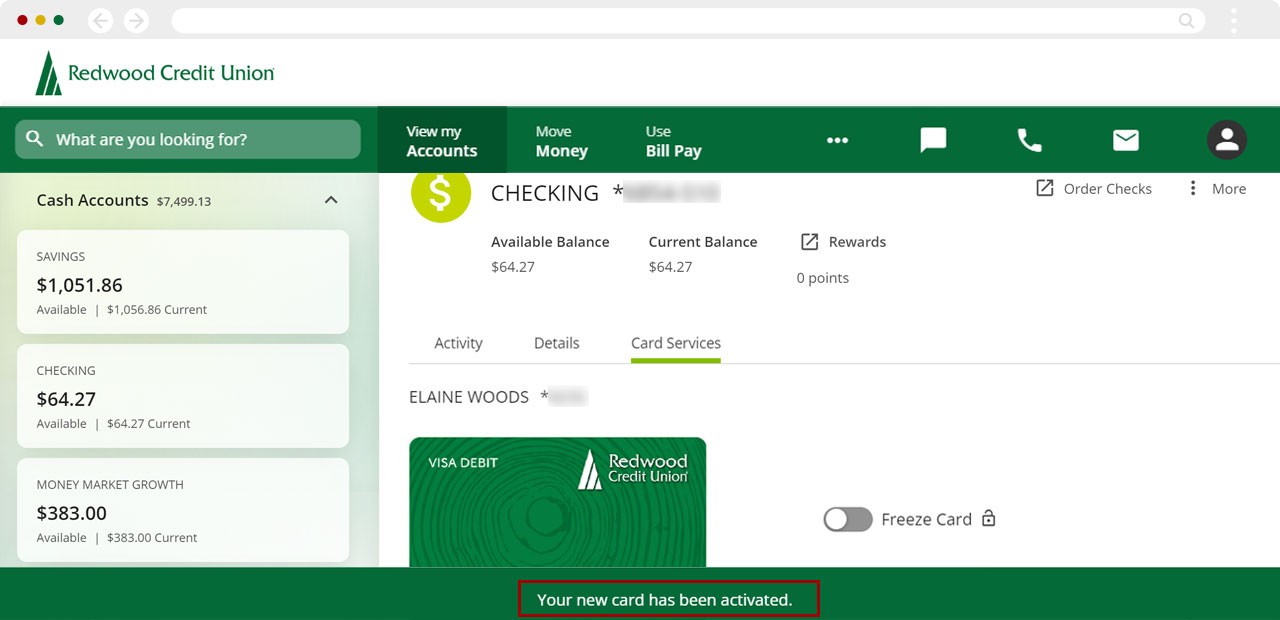This screenshot has width=1280, height=620.
Task: Toggle the Freeze Card switch
Action: (848, 519)
